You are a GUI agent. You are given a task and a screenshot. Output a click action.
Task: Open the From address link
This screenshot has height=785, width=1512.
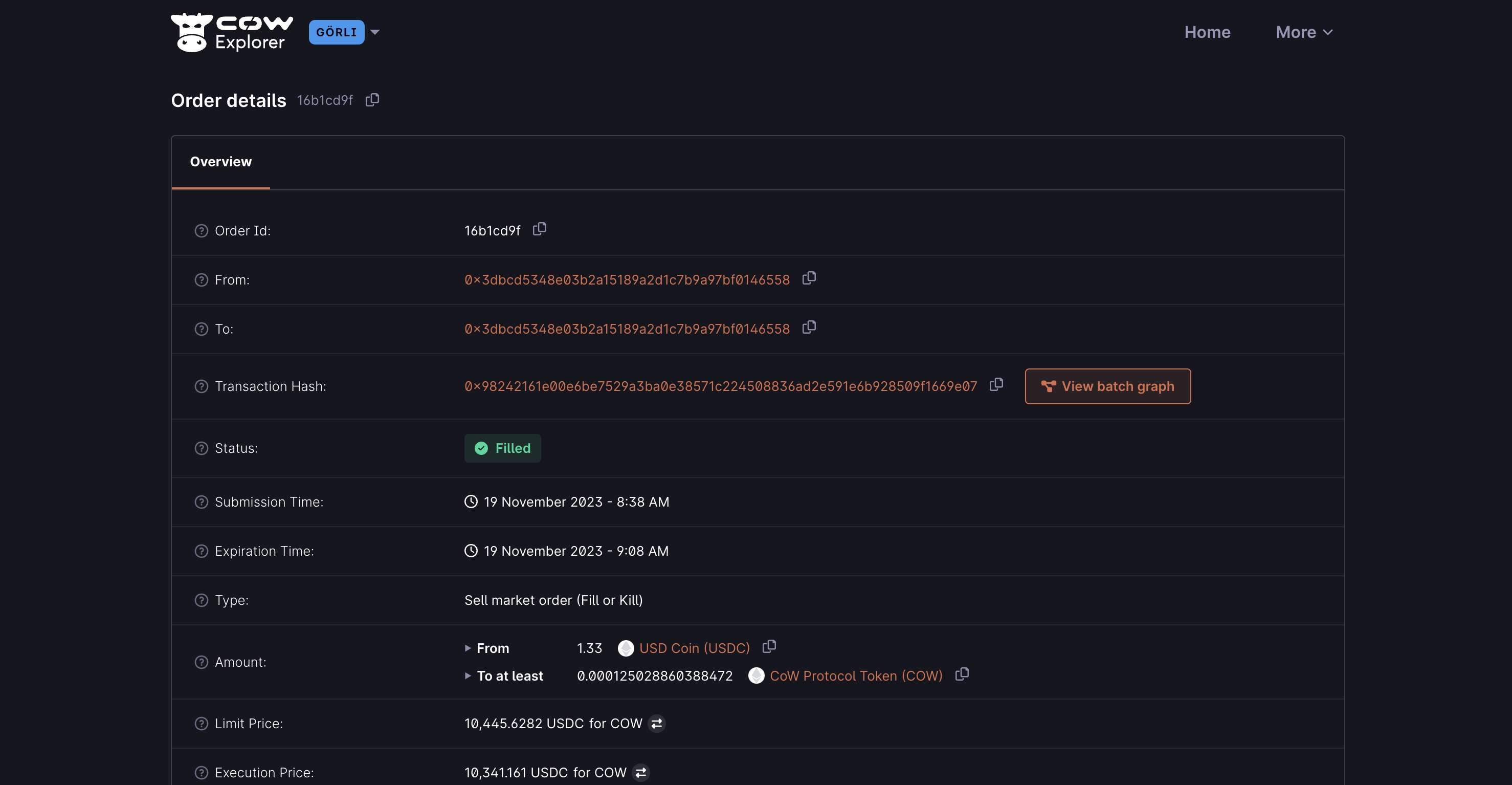coord(627,280)
